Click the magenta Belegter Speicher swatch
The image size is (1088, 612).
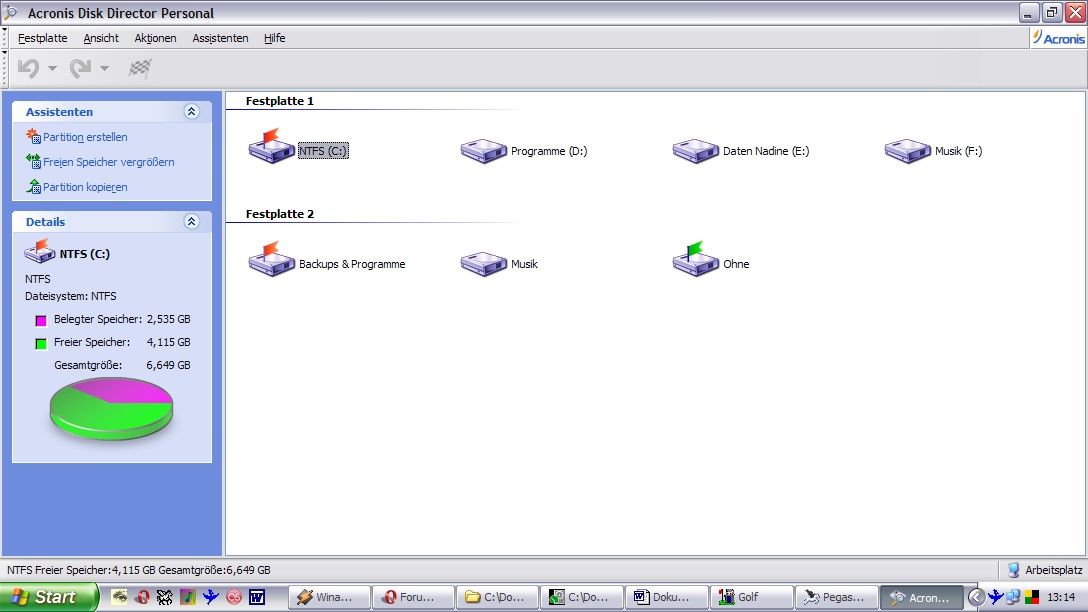point(41,320)
